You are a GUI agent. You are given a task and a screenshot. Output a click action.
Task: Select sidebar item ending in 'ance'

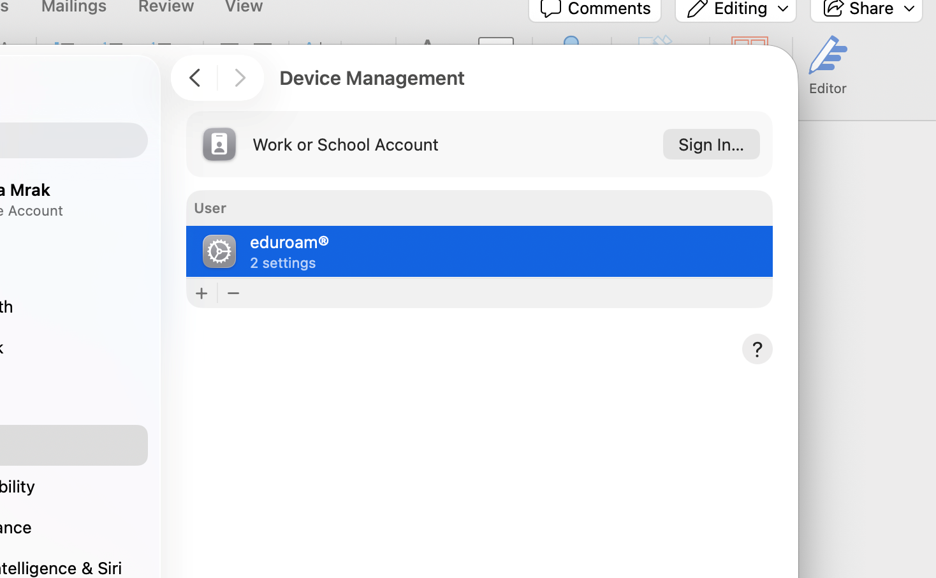[x=16, y=528]
